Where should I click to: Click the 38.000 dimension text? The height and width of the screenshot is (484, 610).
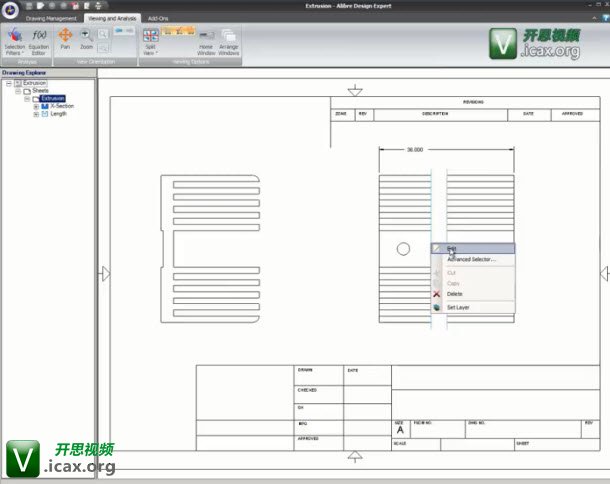(414, 150)
